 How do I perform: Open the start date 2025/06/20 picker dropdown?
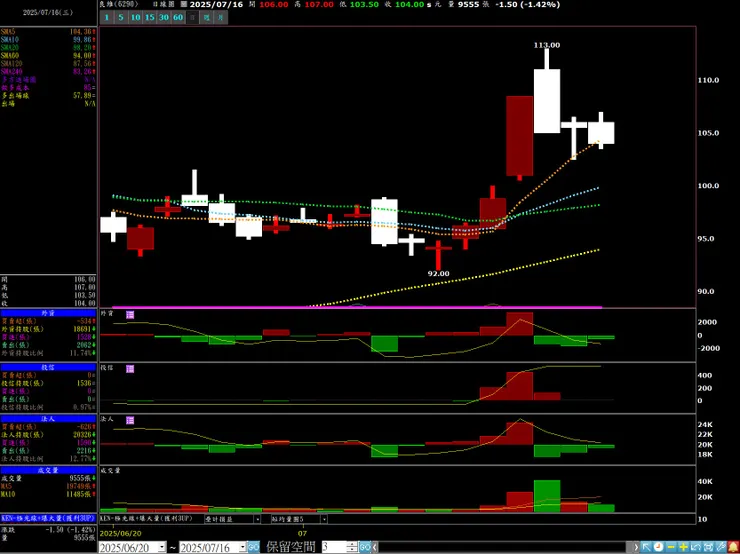coord(162,547)
